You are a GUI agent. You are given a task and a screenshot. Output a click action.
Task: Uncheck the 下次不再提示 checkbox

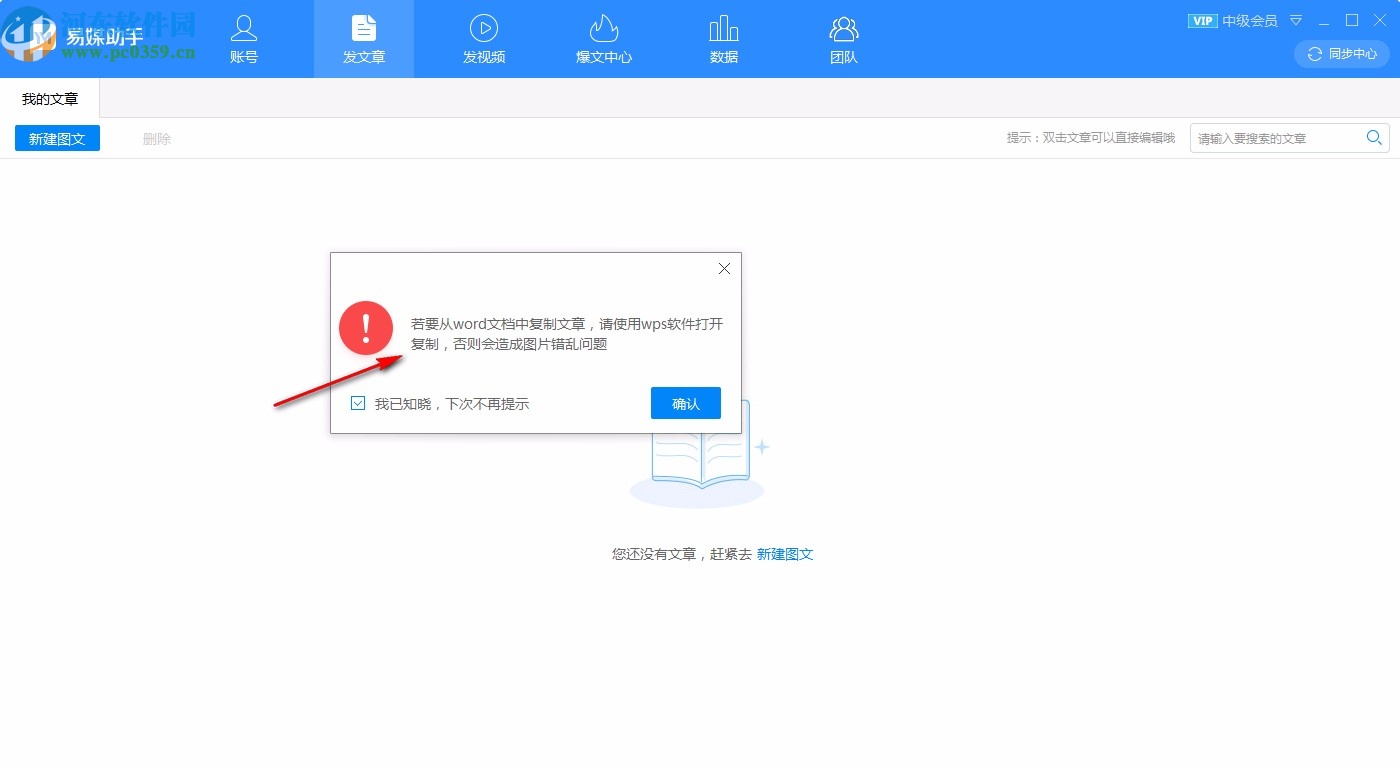point(358,403)
